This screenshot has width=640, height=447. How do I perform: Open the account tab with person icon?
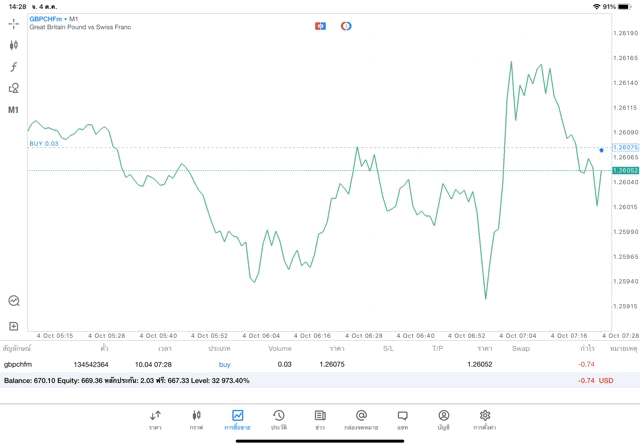pyautogui.click(x=443, y=418)
